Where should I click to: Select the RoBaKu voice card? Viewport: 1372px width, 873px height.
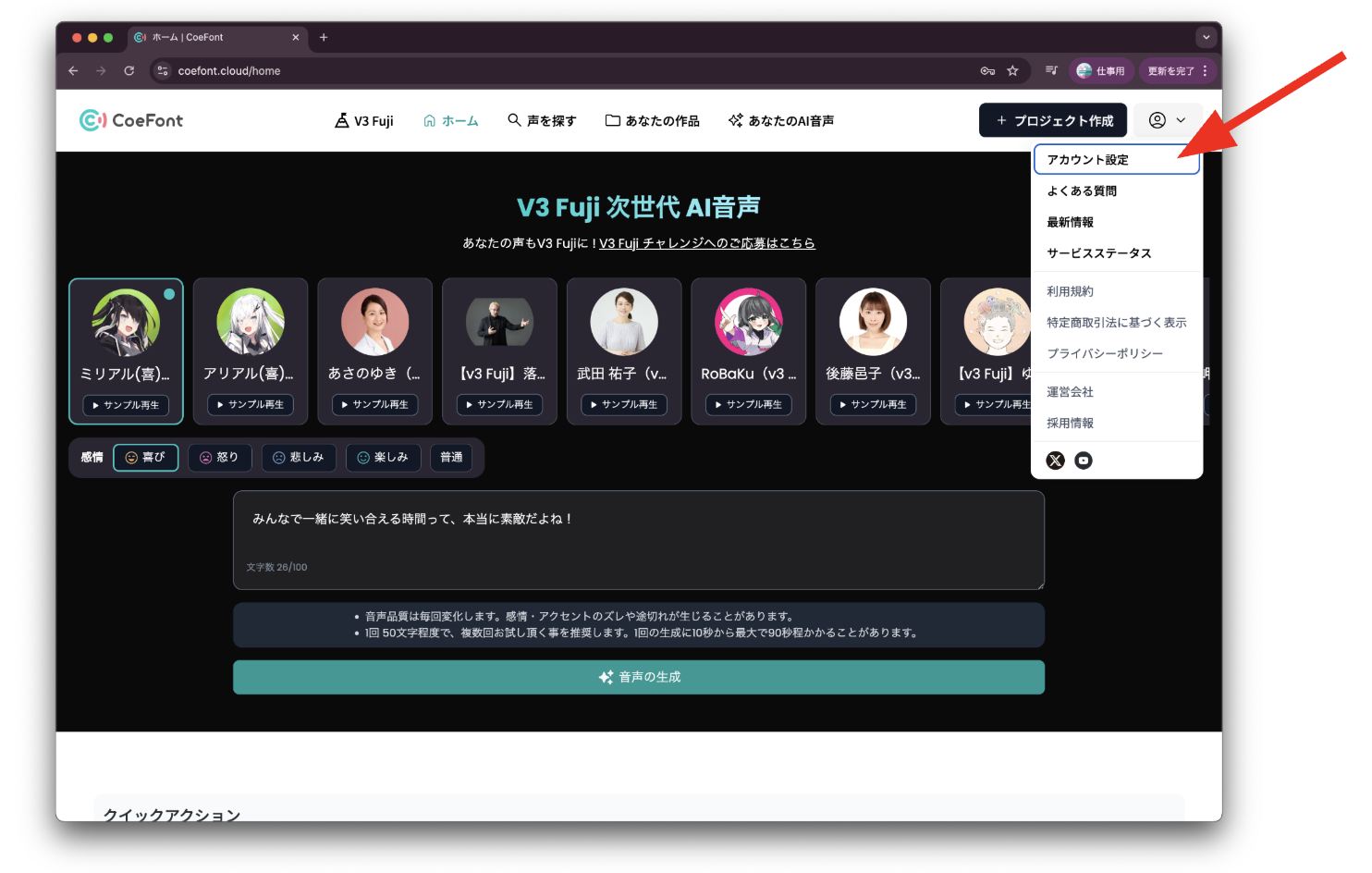click(x=749, y=351)
